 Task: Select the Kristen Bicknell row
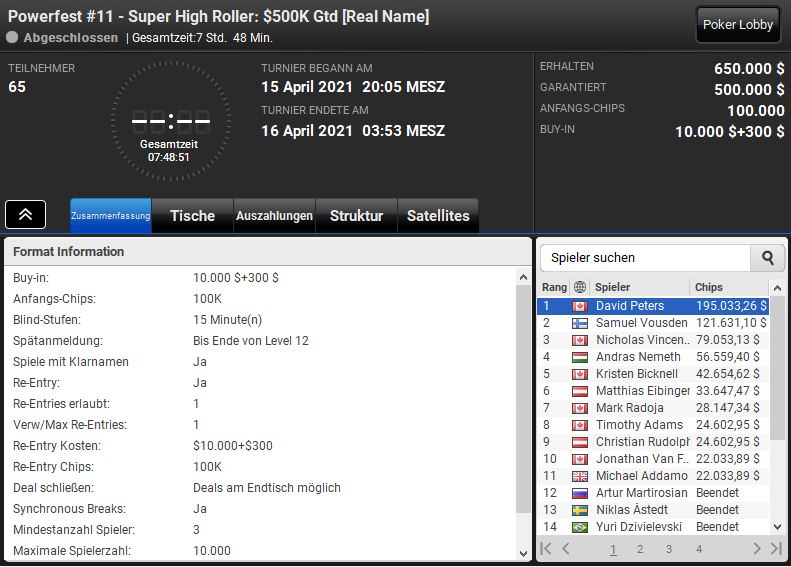(x=653, y=374)
